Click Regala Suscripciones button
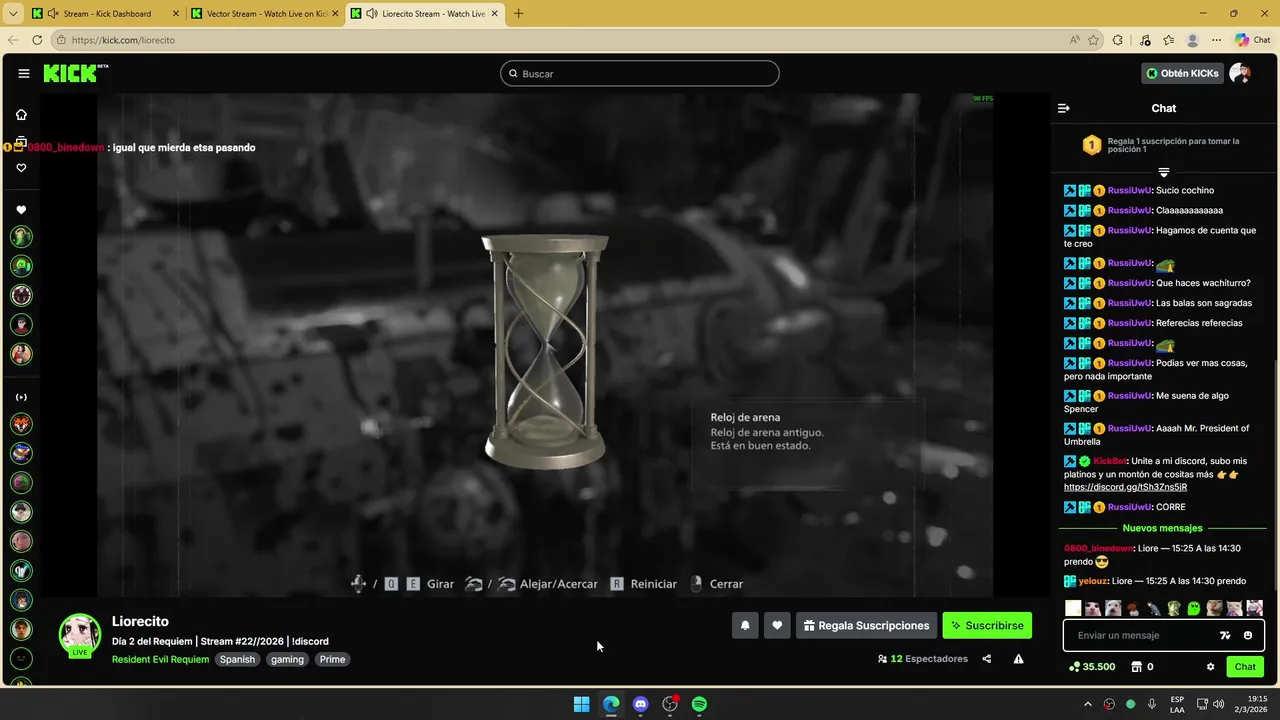This screenshot has height=720, width=1280. pos(866,625)
